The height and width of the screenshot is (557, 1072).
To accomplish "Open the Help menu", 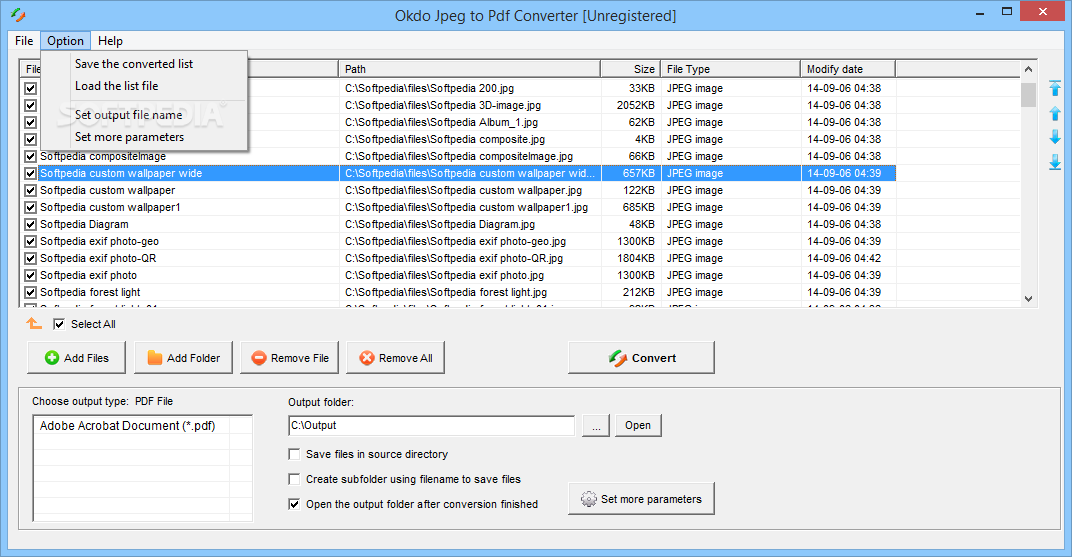I will pyautogui.click(x=110, y=41).
